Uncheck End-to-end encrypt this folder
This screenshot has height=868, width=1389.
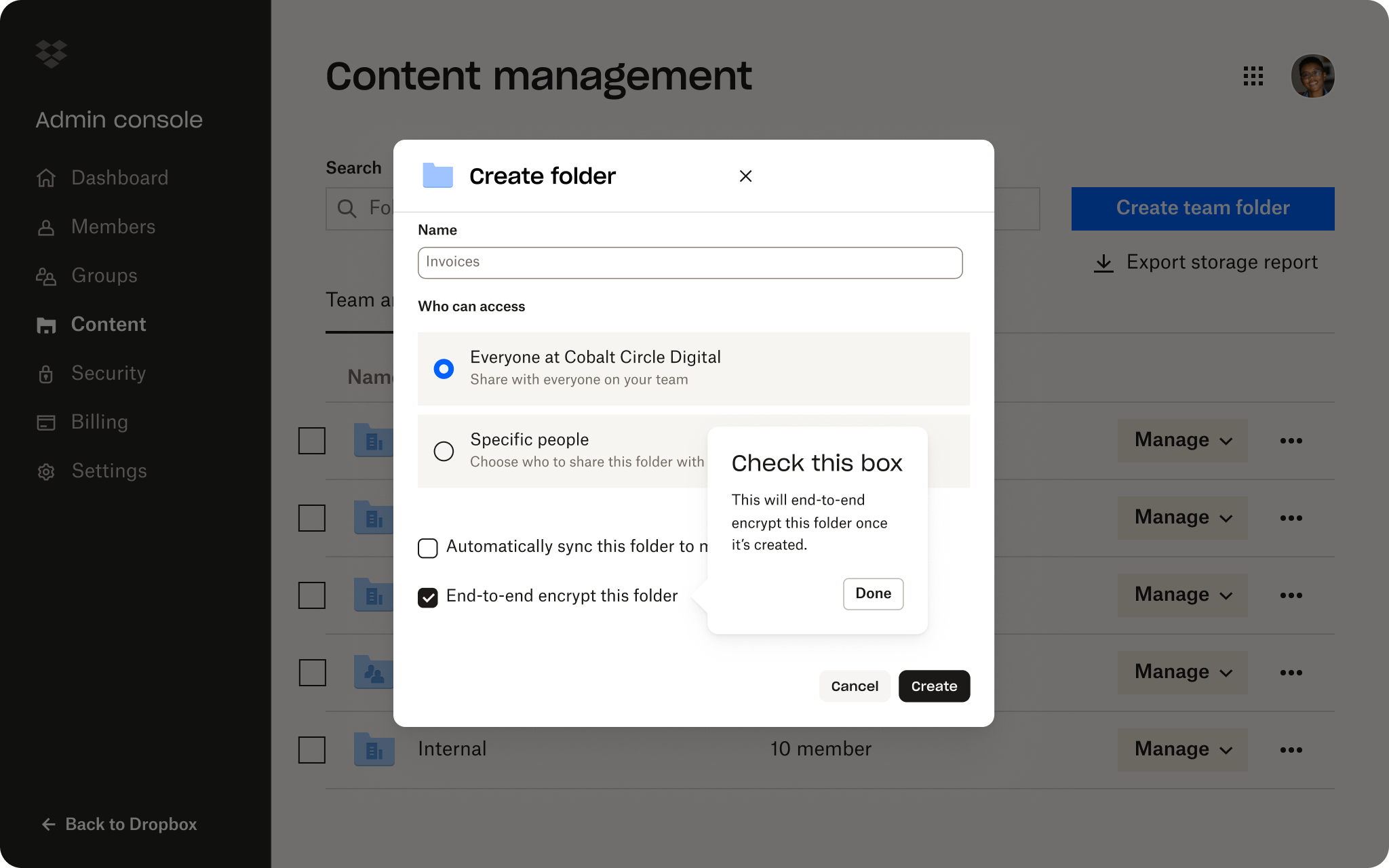(x=428, y=597)
